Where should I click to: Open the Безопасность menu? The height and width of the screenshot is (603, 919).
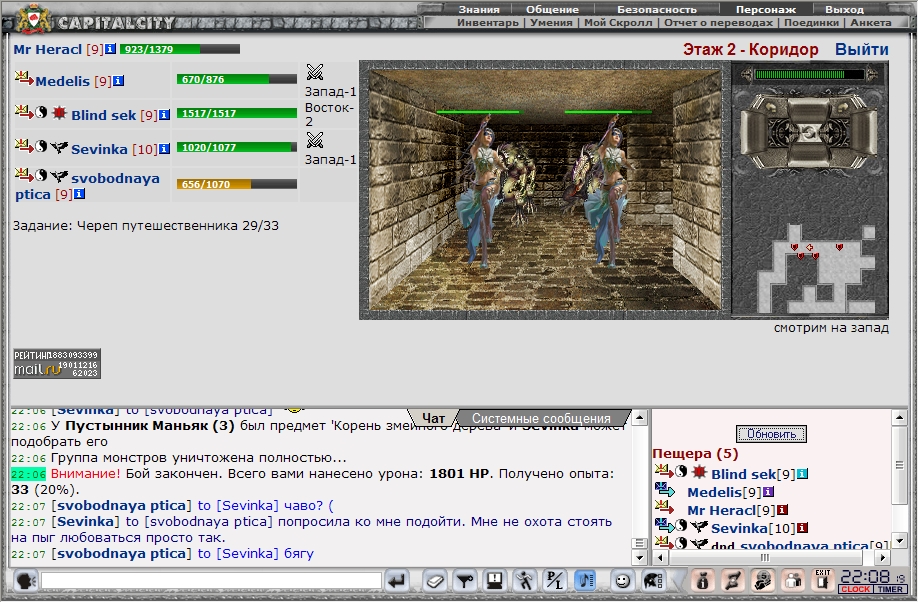point(657,9)
